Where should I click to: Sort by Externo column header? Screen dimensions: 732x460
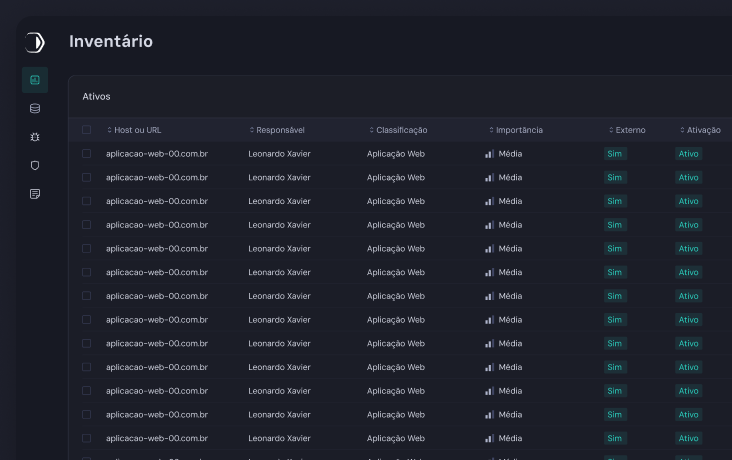click(x=630, y=130)
